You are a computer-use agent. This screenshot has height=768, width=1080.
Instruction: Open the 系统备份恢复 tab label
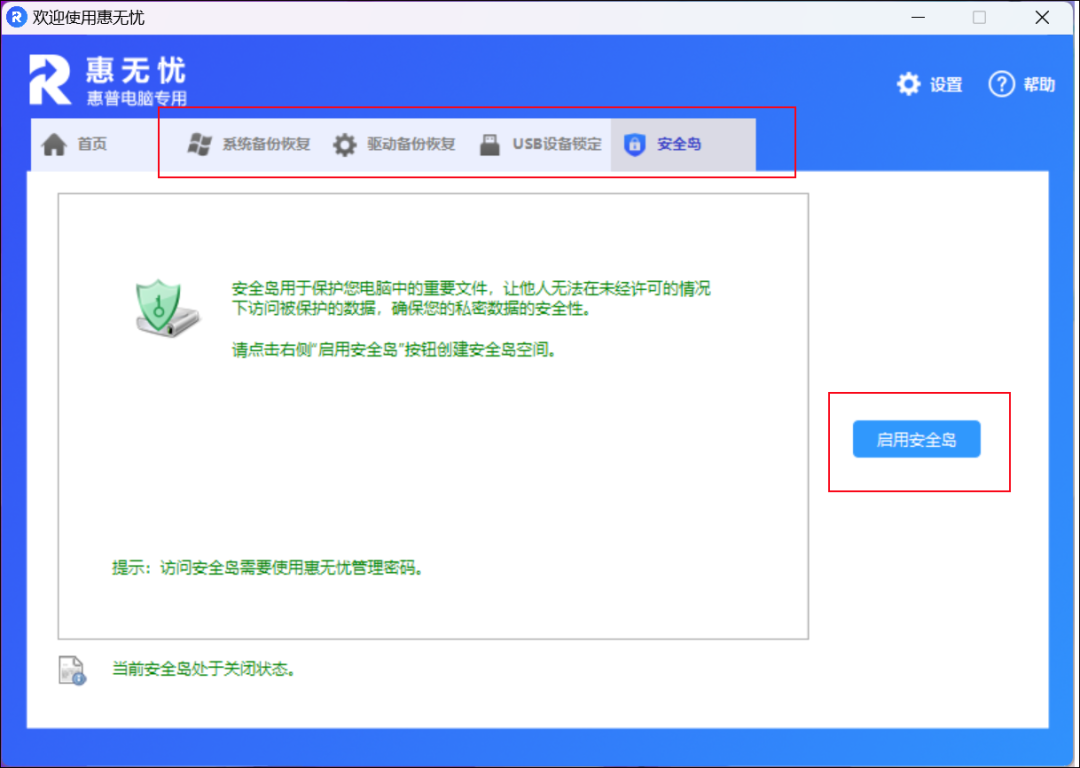pyautogui.click(x=266, y=145)
